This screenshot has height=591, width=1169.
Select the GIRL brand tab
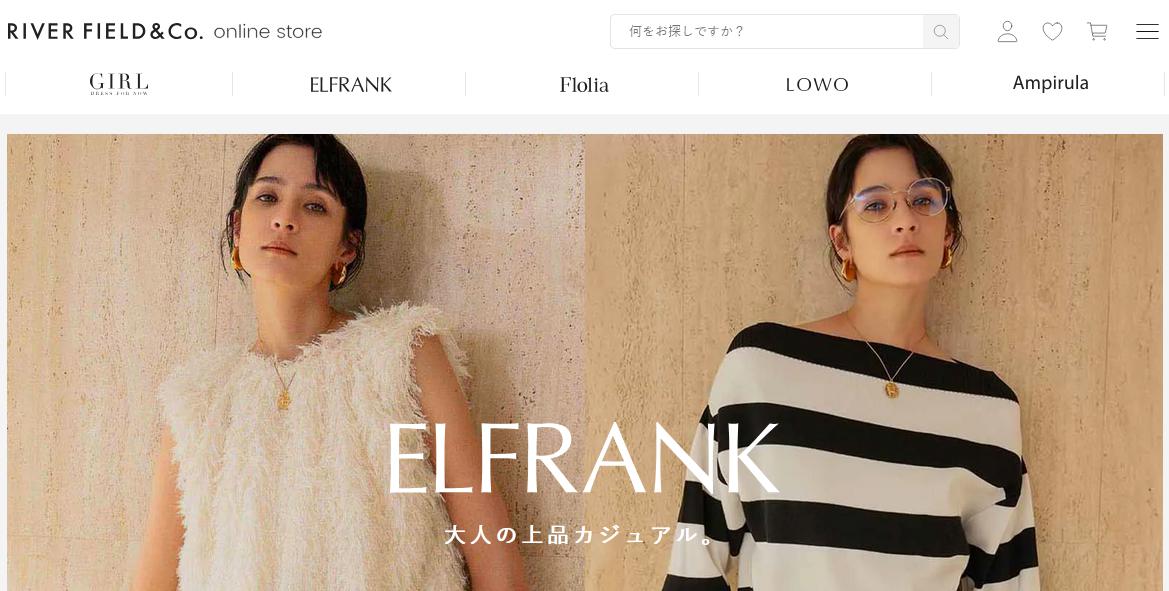pyautogui.click(x=119, y=84)
